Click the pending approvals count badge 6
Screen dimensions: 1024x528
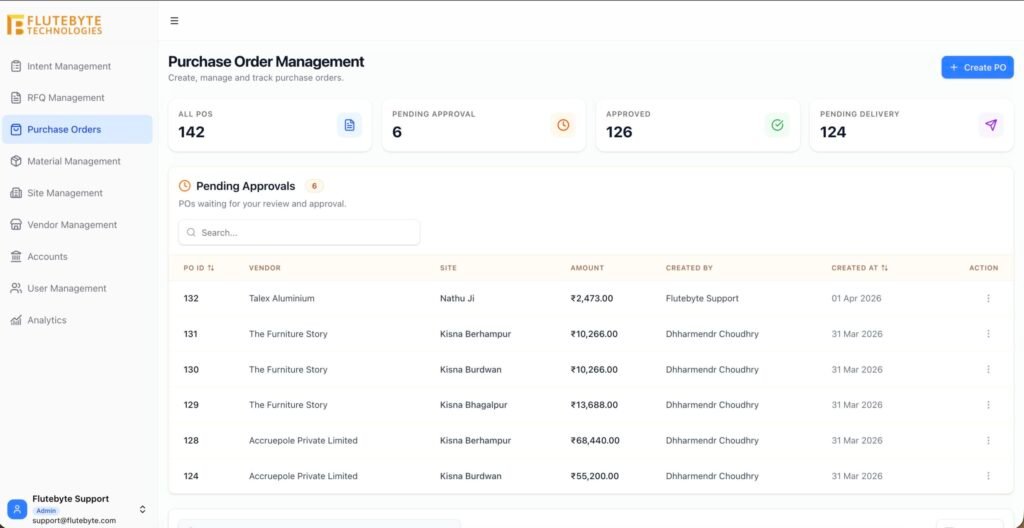click(314, 186)
